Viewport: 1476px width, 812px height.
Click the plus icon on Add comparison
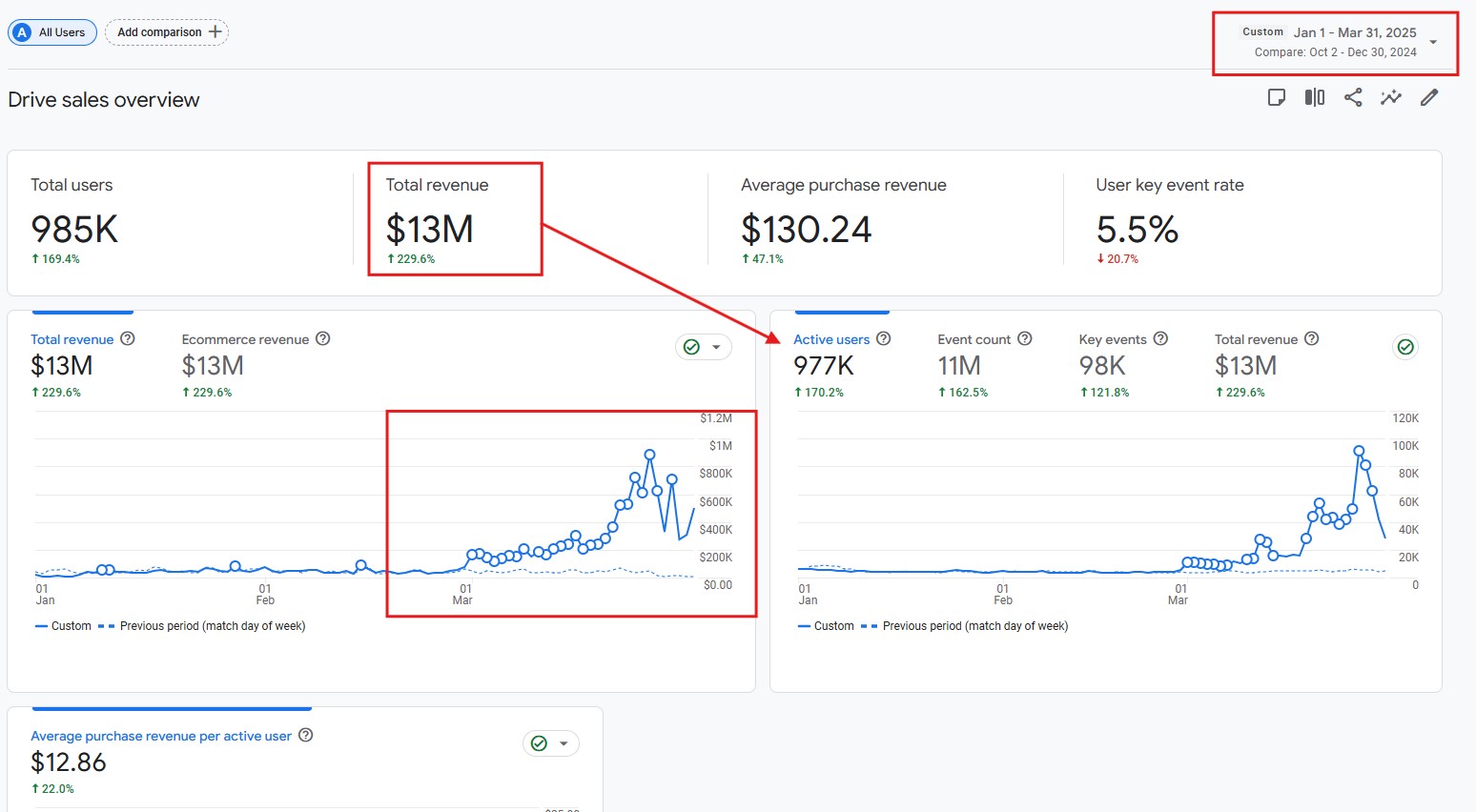pyautogui.click(x=215, y=31)
